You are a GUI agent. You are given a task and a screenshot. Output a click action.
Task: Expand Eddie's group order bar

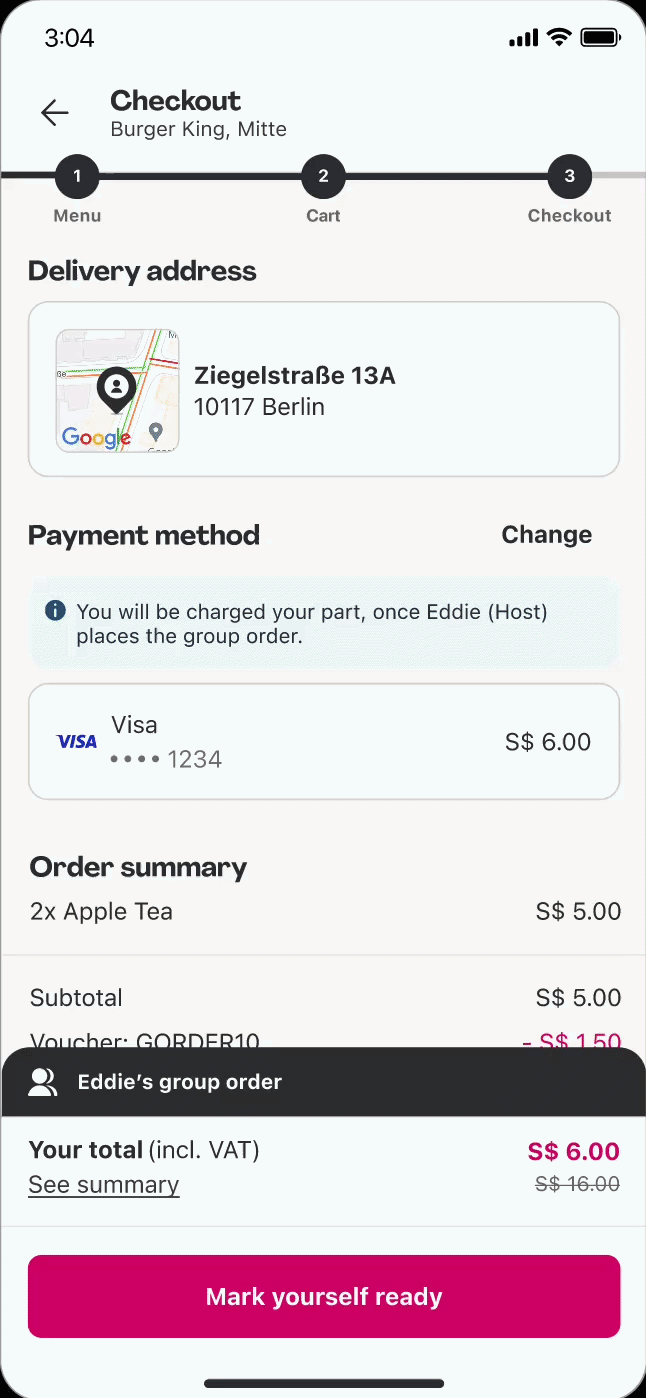pyautogui.click(x=323, y=1082)
